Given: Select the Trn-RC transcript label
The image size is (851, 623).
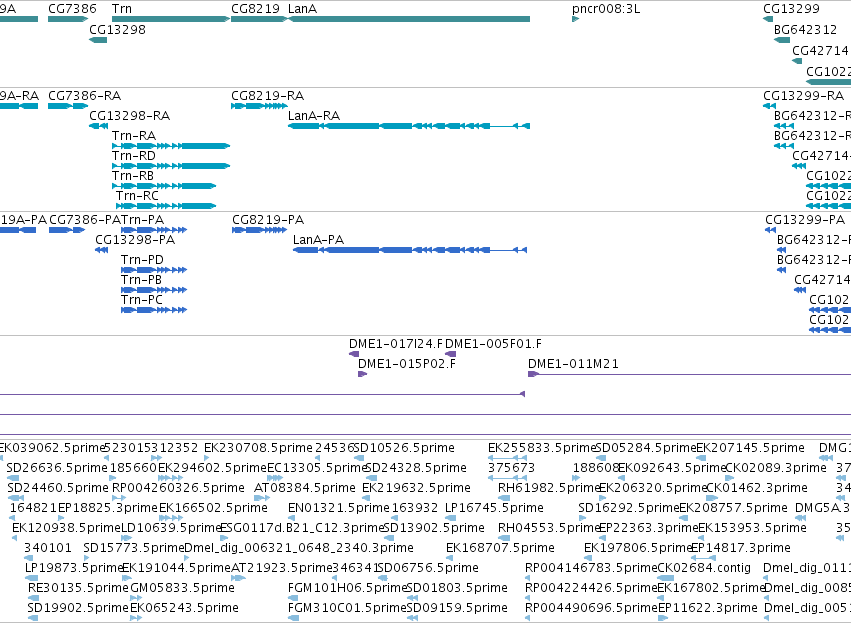Looking at the screenshot, I should click(x=137, y=196).
